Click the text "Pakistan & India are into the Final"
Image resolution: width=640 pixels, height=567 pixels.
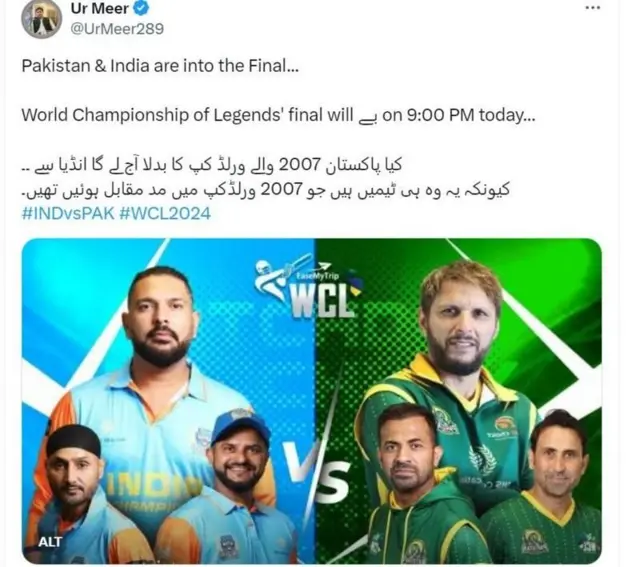click(x=160, y=66)
